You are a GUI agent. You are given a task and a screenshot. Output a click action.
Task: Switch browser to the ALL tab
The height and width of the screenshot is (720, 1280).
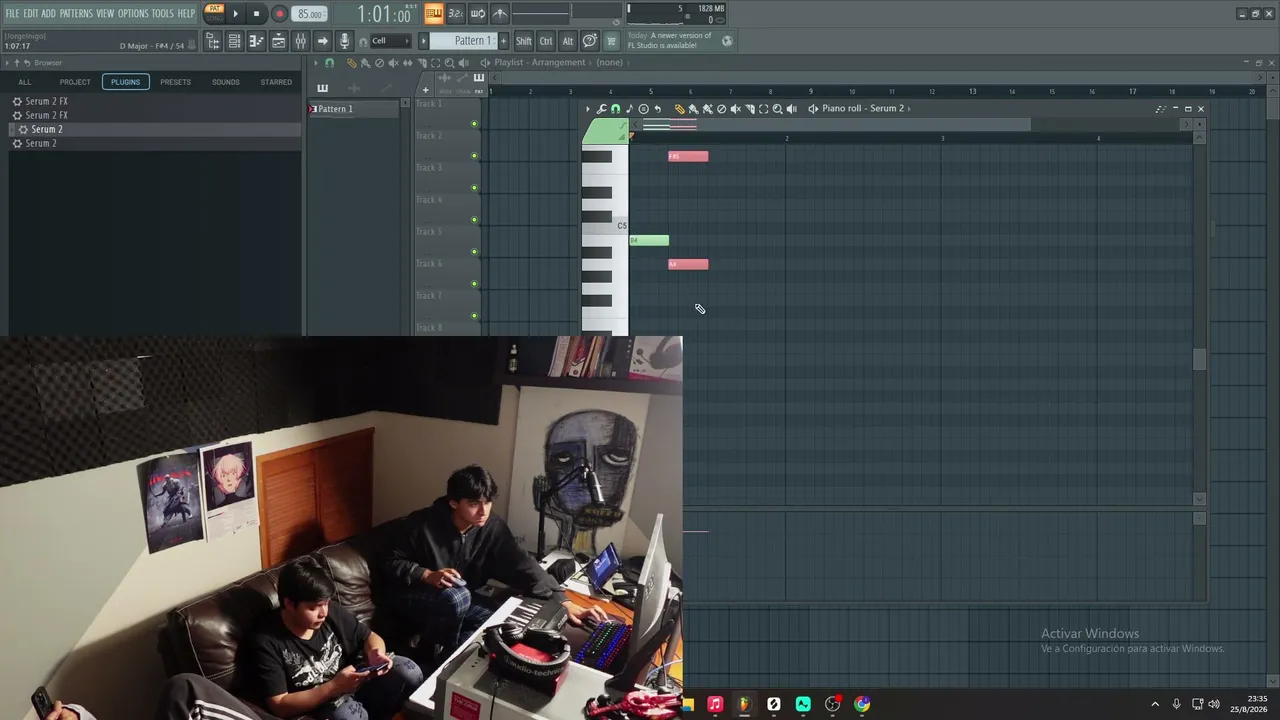pyautogui.click(x=25, y=82)
